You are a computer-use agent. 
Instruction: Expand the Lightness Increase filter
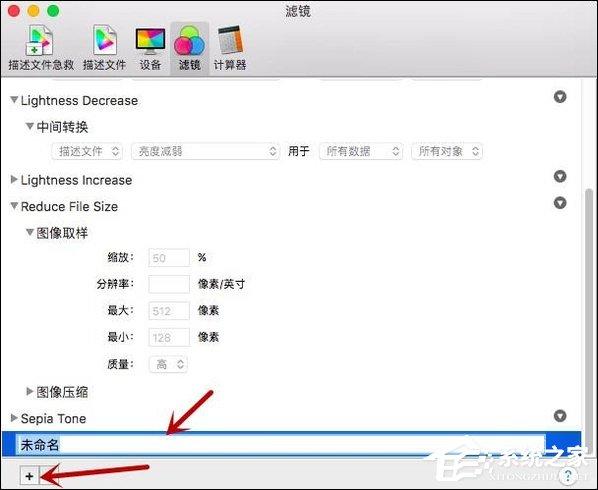[14, 179]
